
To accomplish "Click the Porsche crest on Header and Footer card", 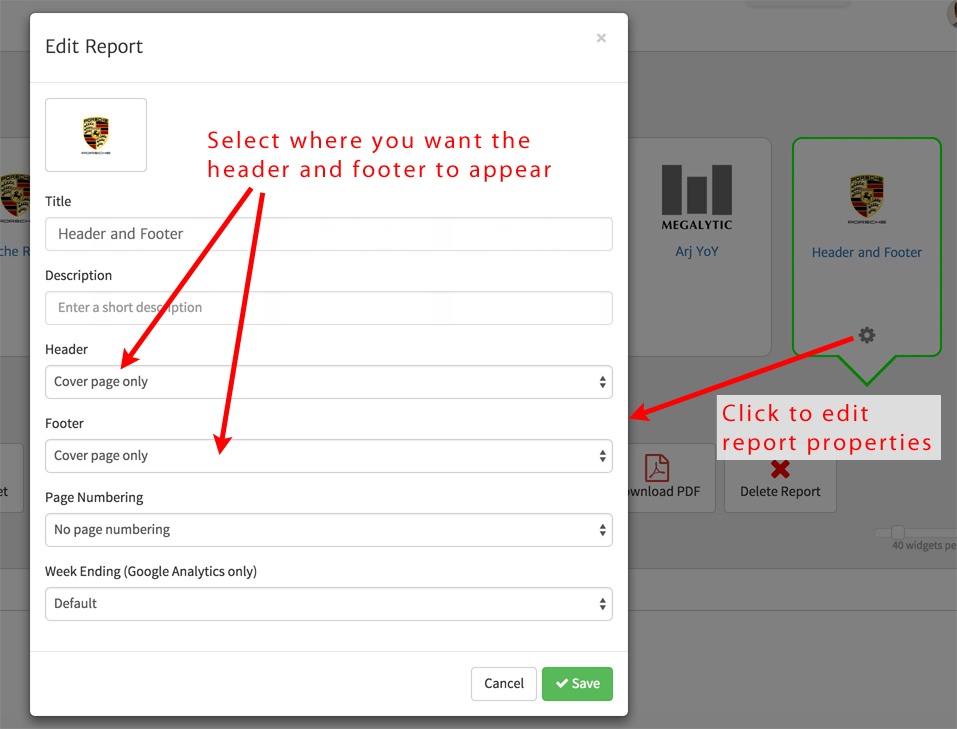I will pyautogui.click(x=866, y=195).
